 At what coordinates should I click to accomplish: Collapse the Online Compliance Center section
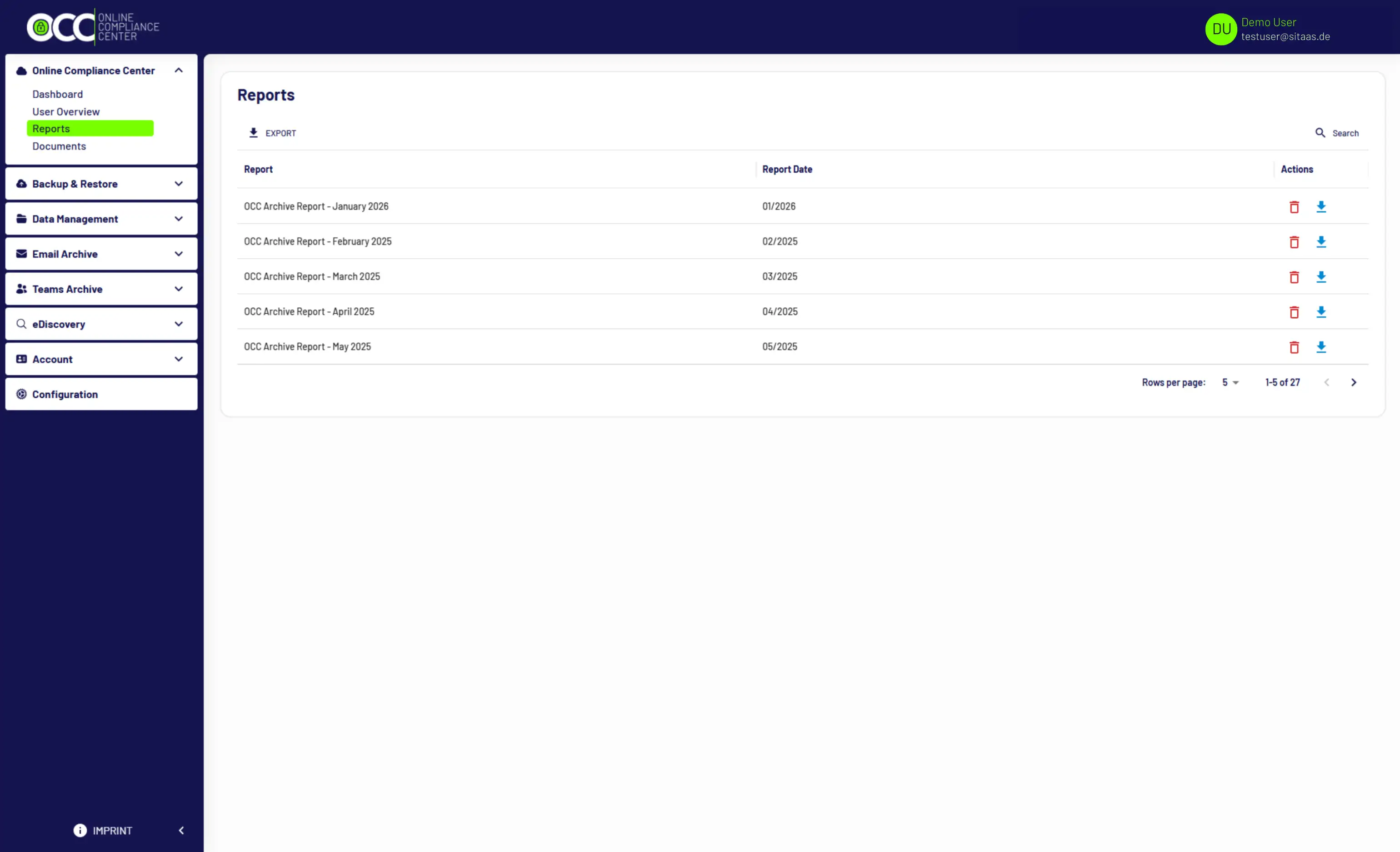(x=178, y=70)
